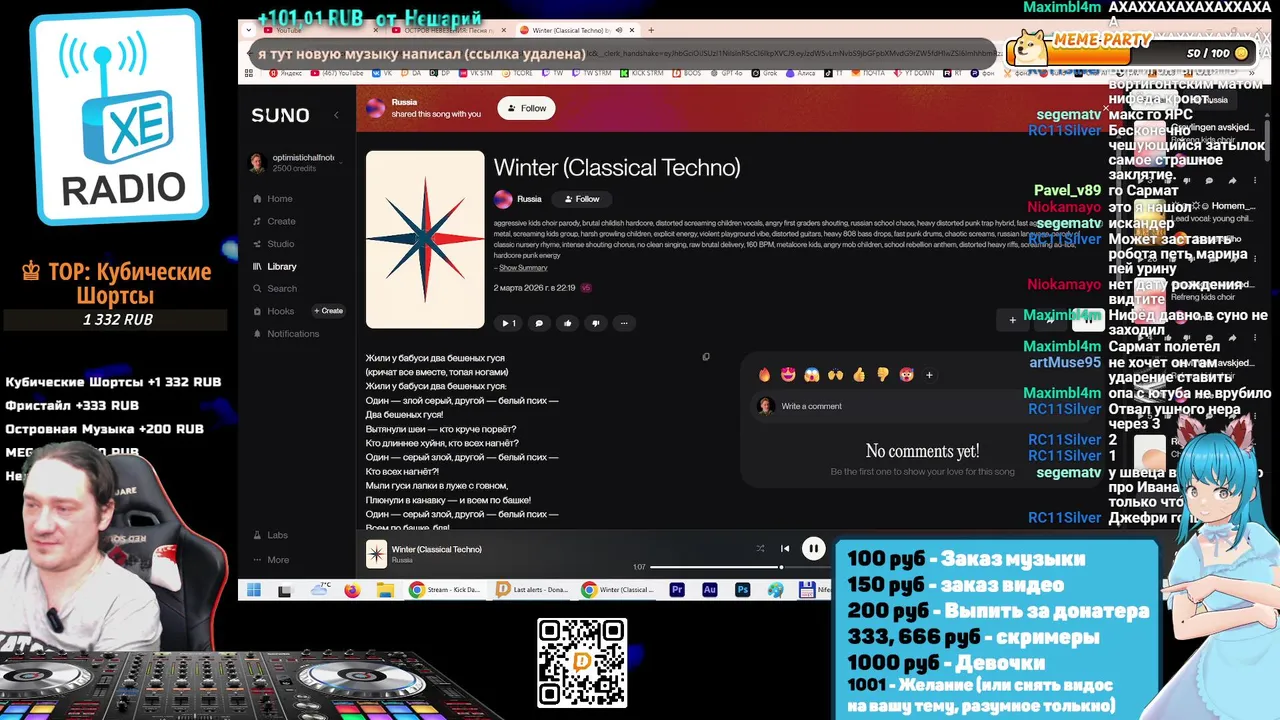The height and width of the screenshot is (720, 1280).
Task: Click the player bar song thumbnail
Action: [x=376, y=554]
